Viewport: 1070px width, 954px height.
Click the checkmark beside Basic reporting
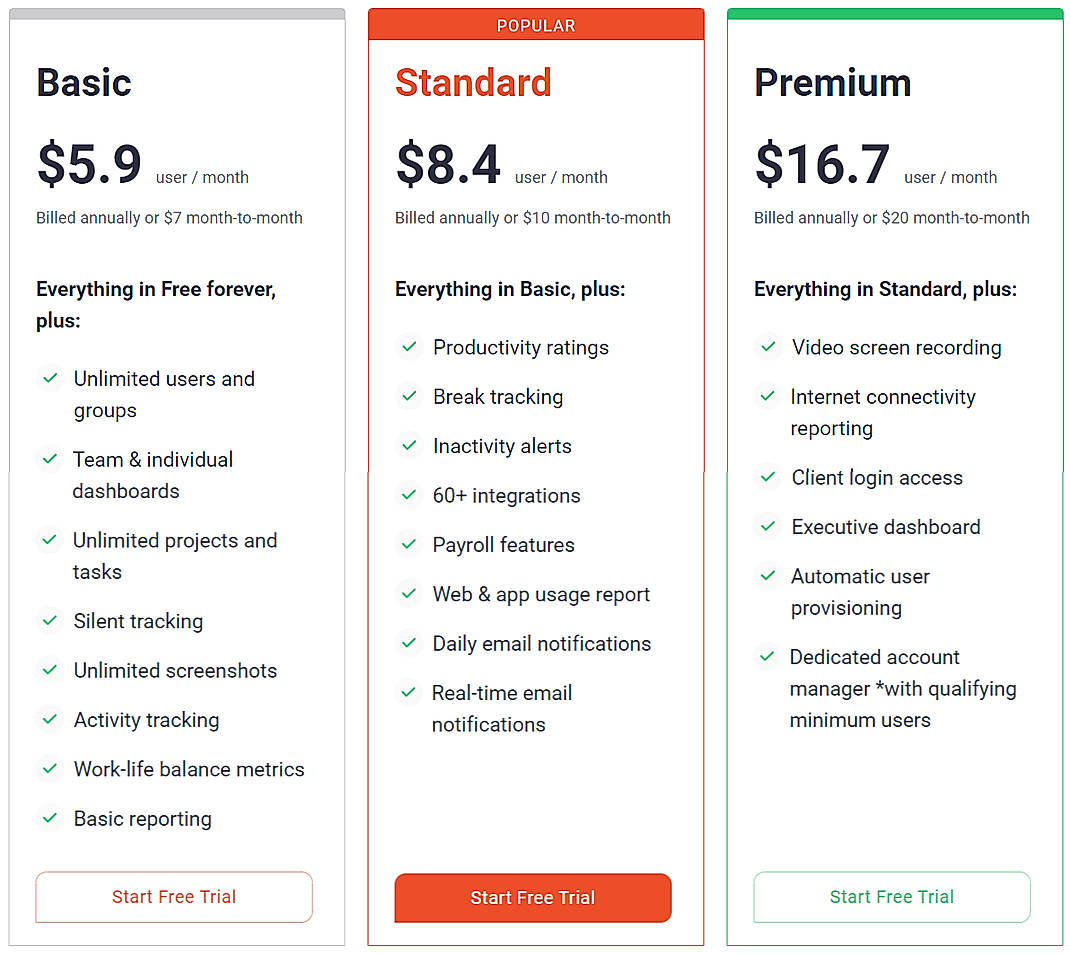coord(49,819)
